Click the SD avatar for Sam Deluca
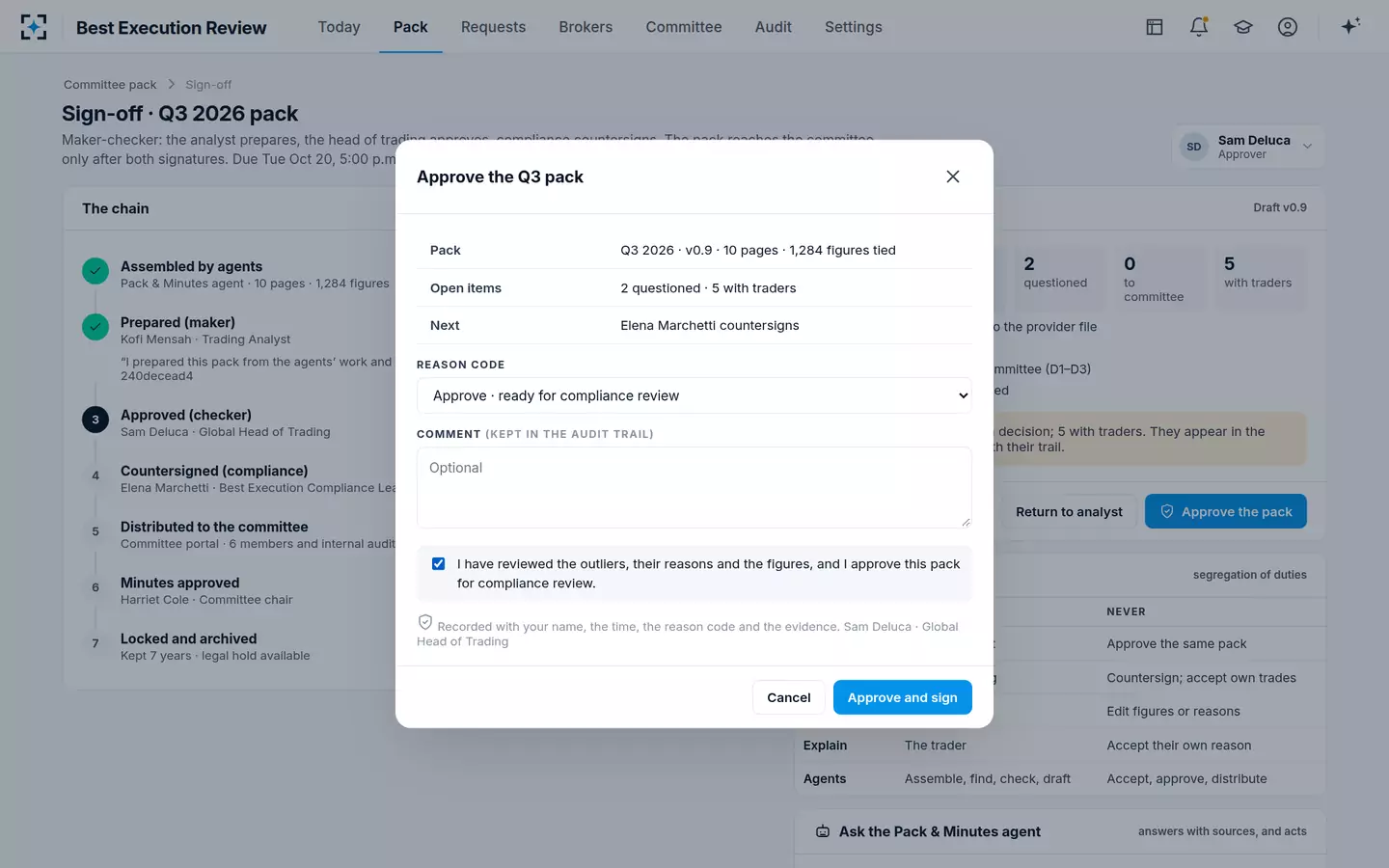Screen dimensions: 1389x868 [1194, 147]
